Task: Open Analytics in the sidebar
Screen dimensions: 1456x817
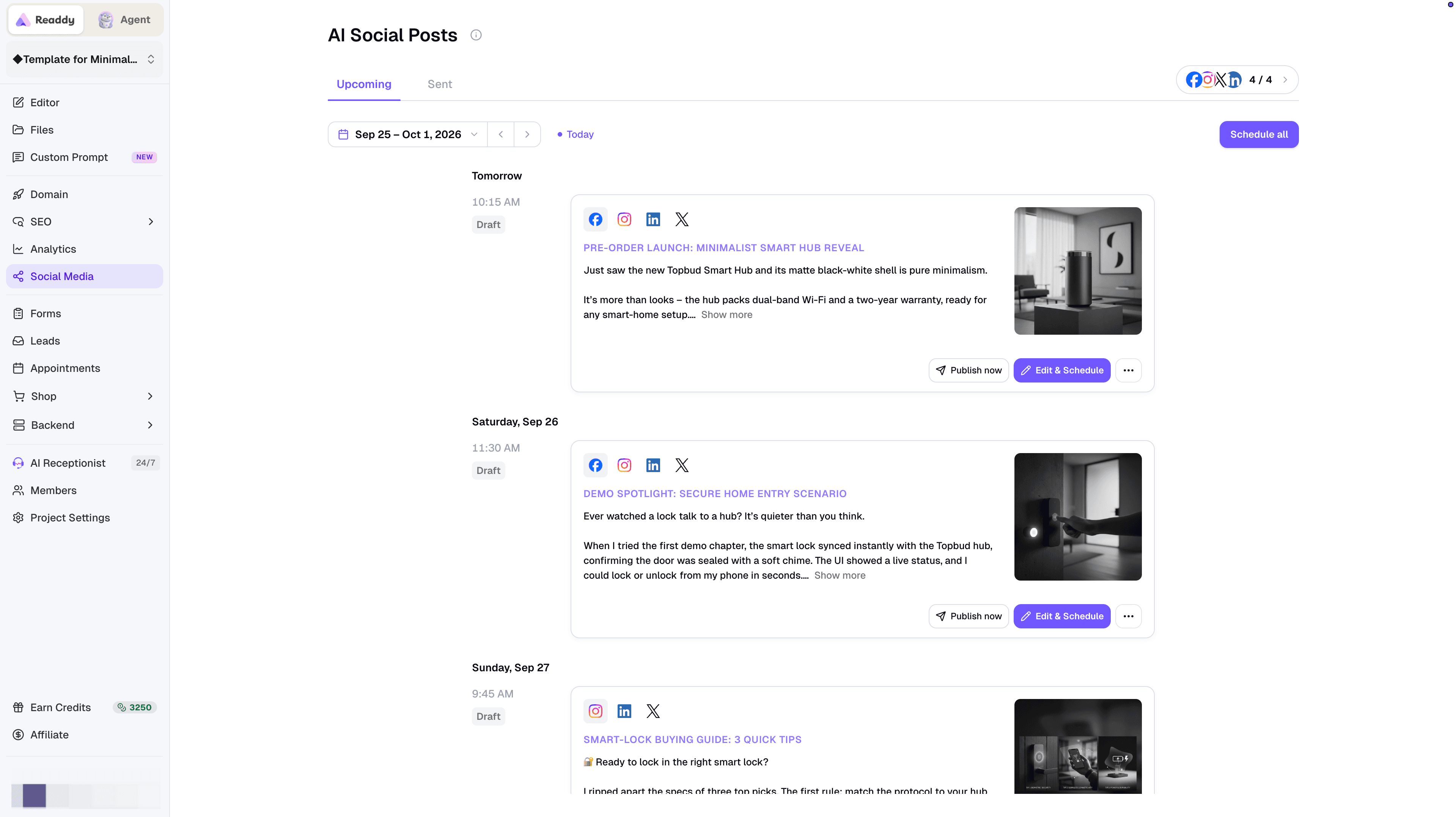Action: (x=84, y=249)
